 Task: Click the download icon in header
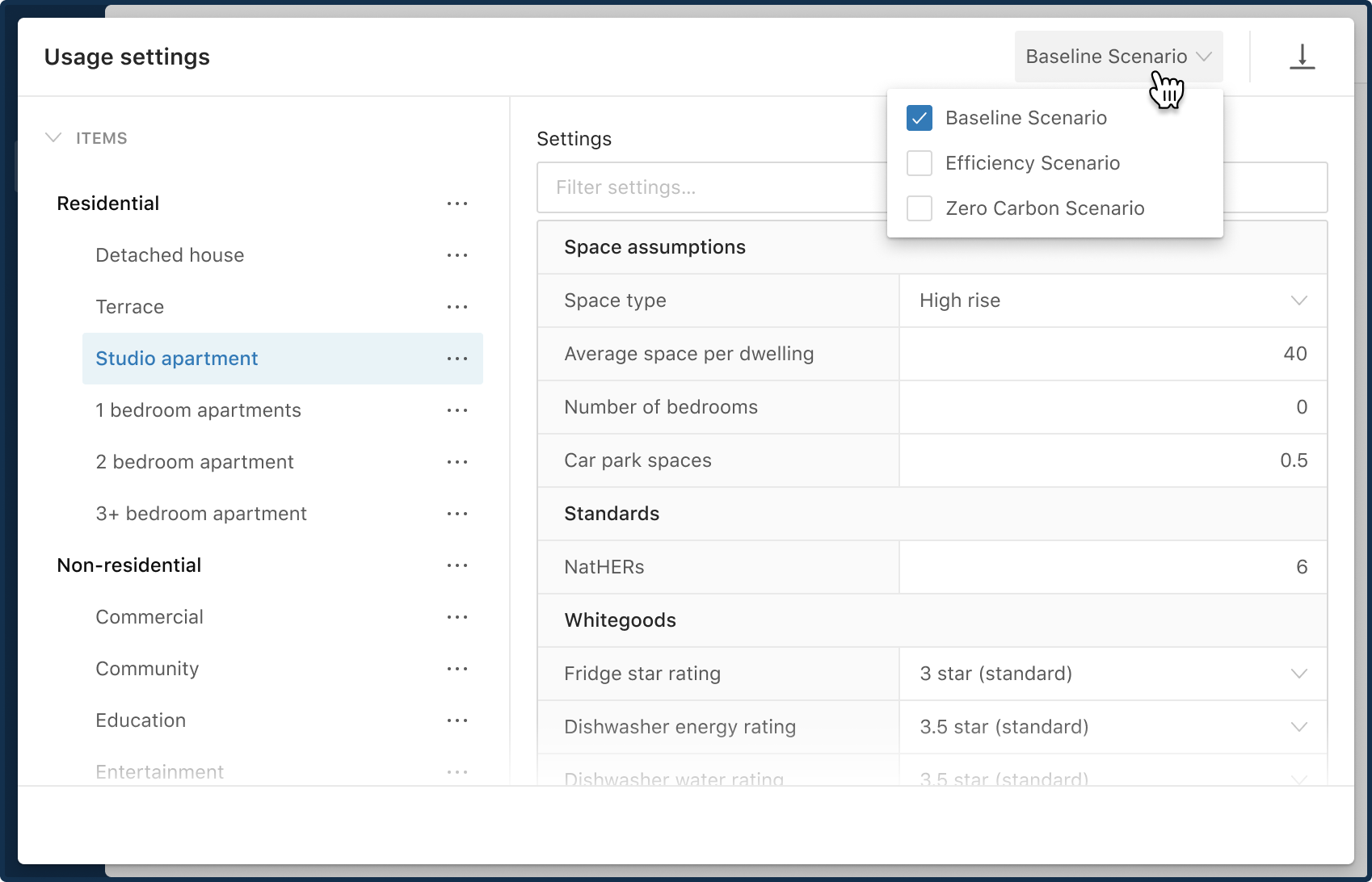click(1302, 57)
